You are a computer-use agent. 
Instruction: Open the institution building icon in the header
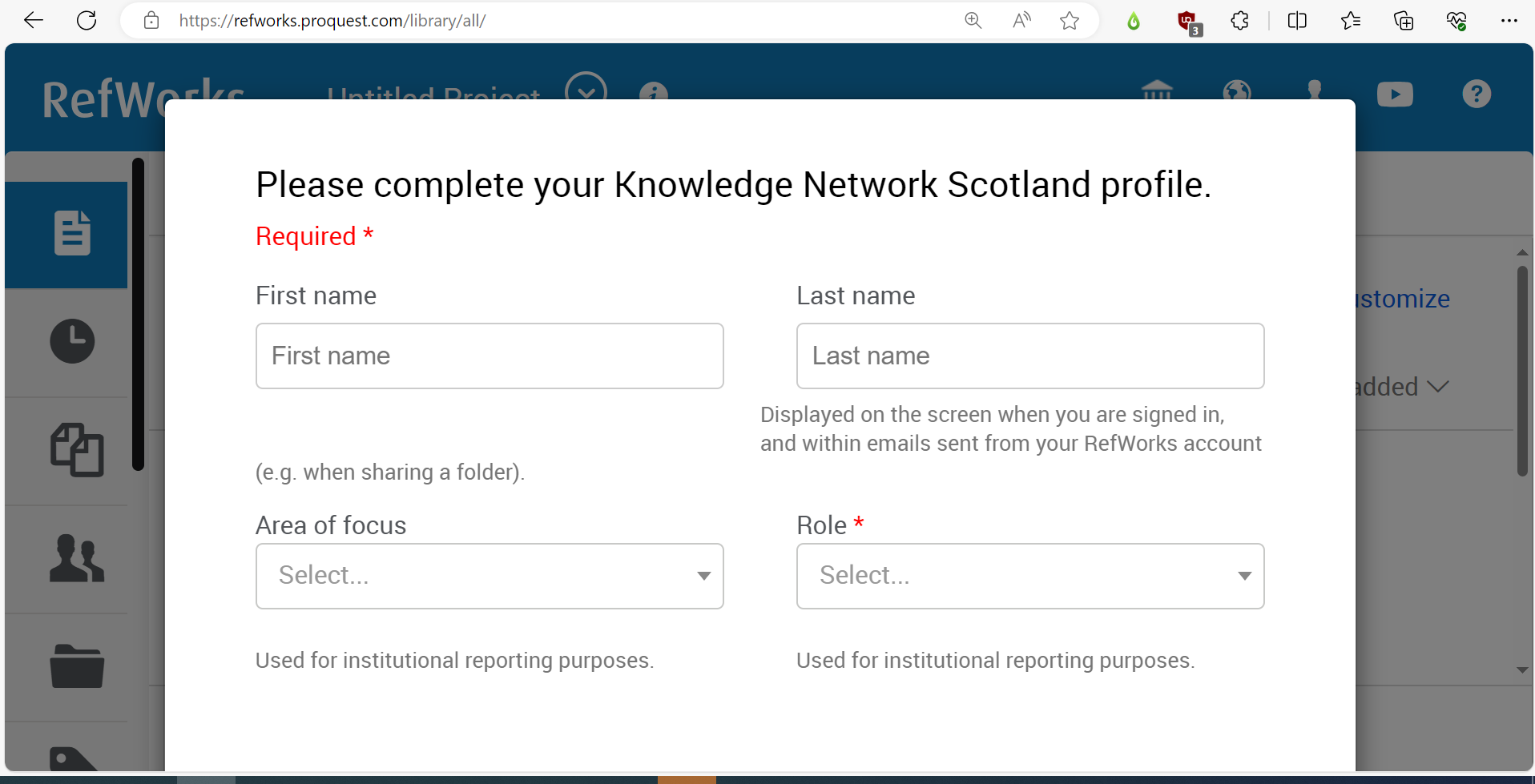point(1157,90)
